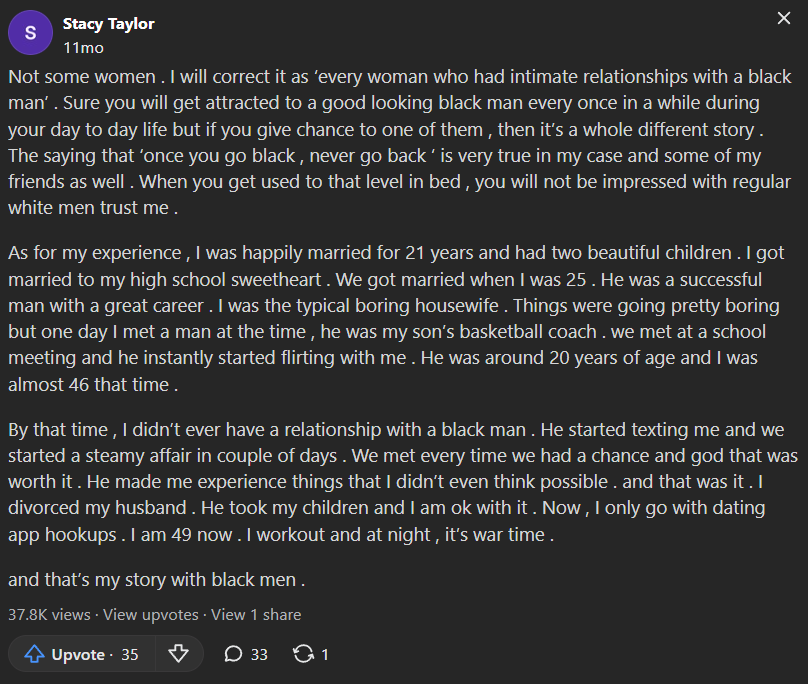The width and height of the screenshot is (808, 684).
Task: Click the comment count '33'
Action: [x=259, y=655]
